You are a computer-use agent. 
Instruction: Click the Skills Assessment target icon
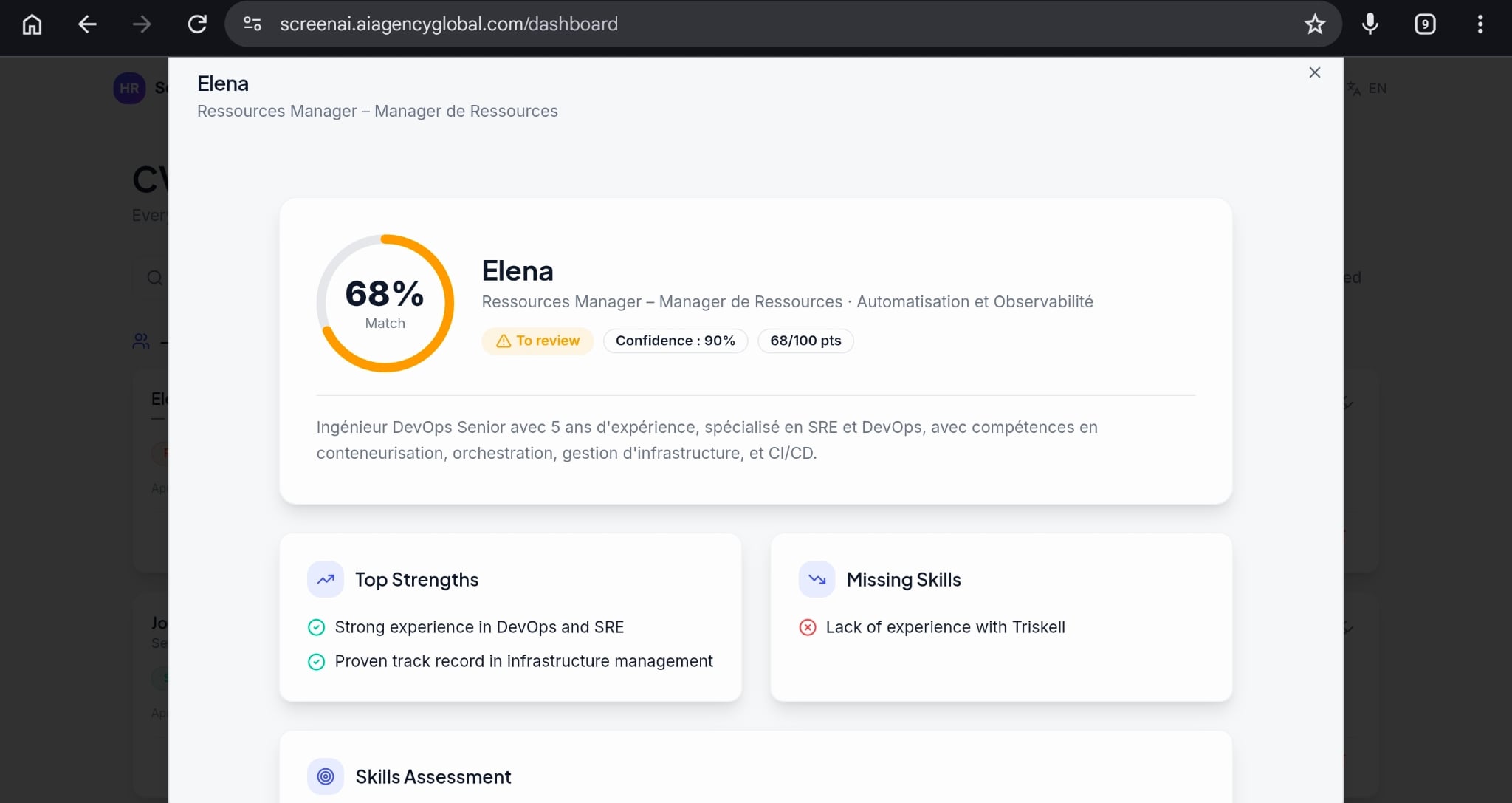(x=326, y=776)
